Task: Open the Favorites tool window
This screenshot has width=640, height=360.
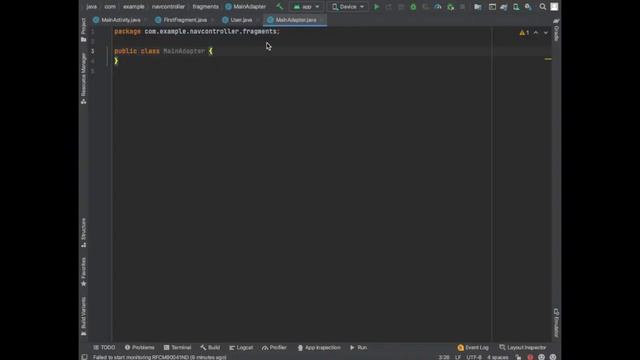Action: (x=83, y=271)
